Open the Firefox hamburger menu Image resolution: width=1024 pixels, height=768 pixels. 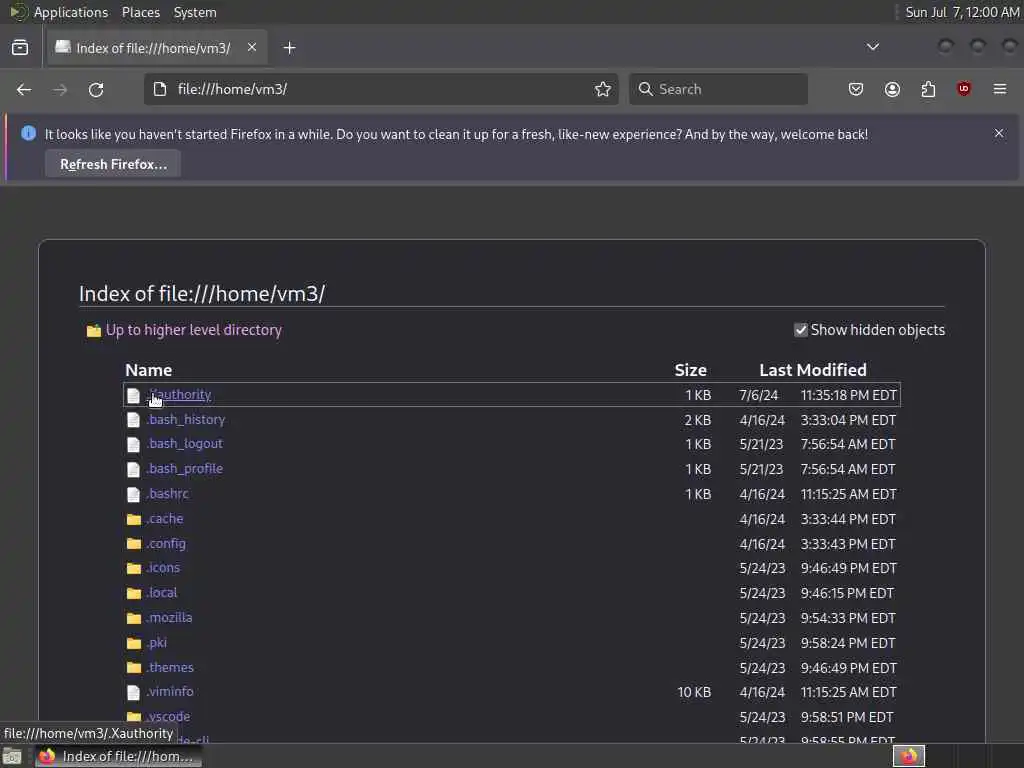pos(1000,89)
